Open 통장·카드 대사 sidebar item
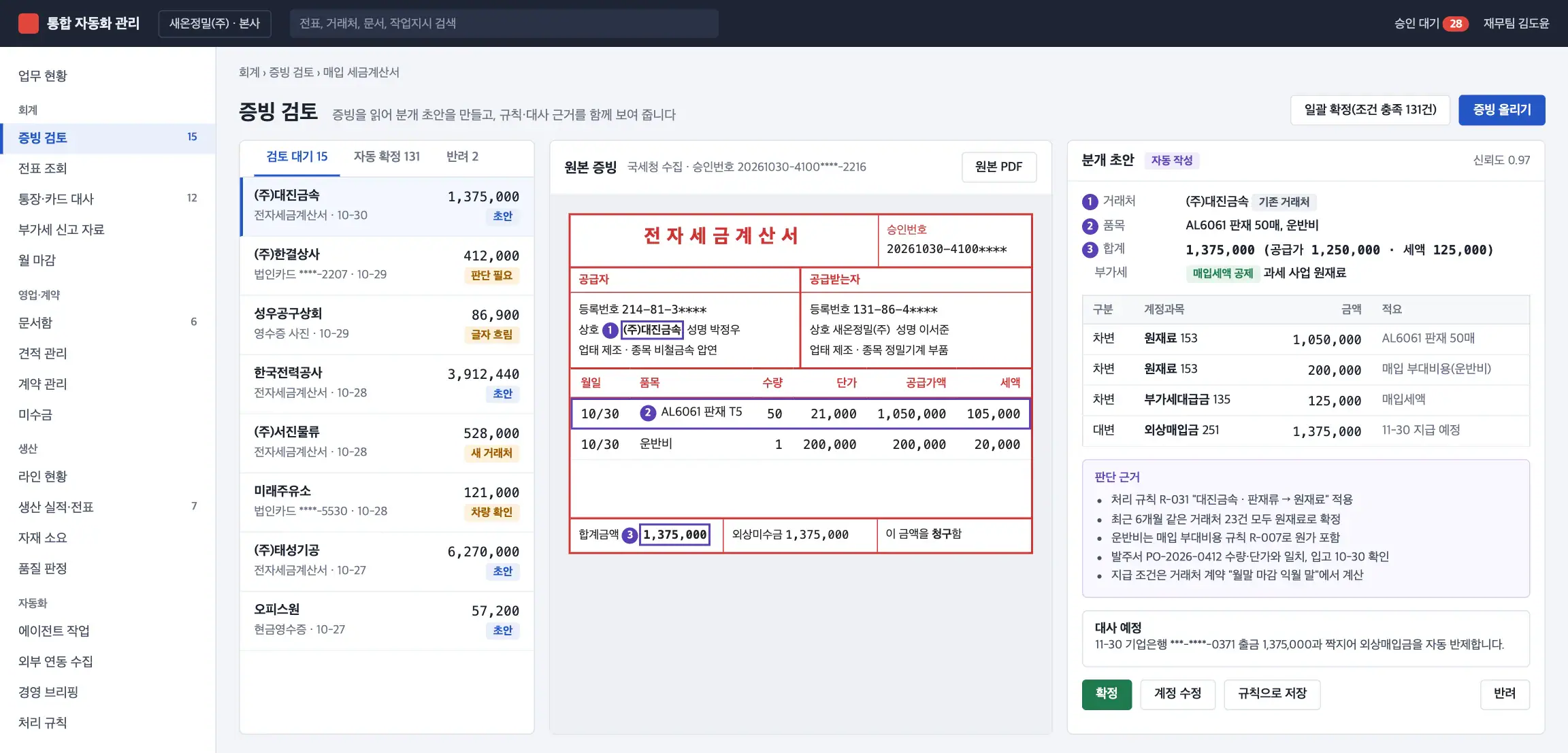Image resolution: width=1568 pixels, height=753 pixels. pos(108,199)
